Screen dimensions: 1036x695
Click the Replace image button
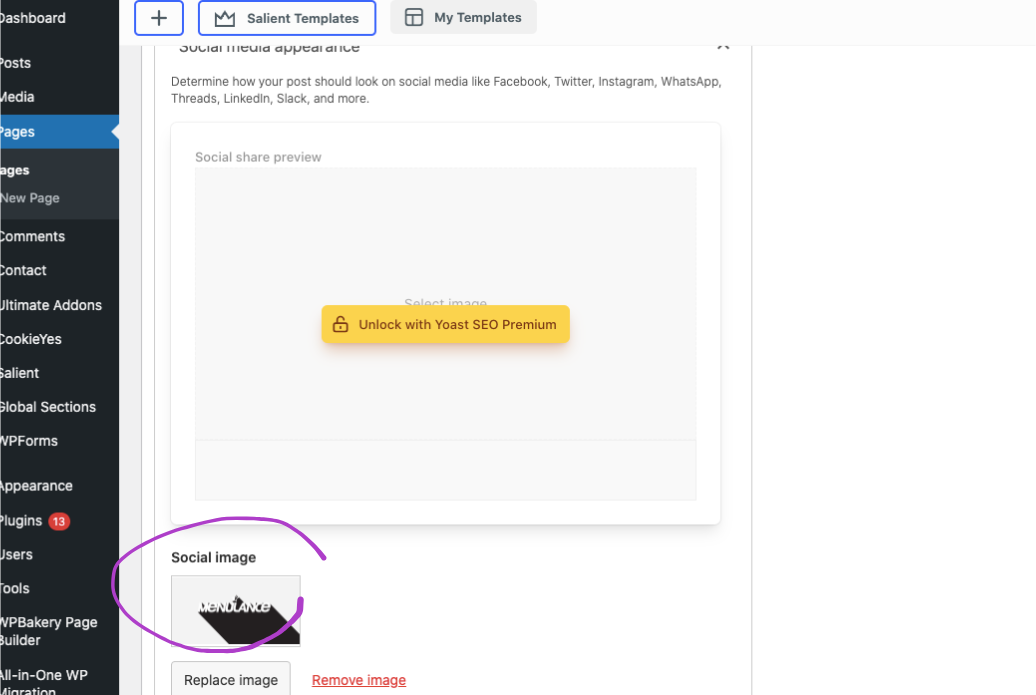(231, 679)
